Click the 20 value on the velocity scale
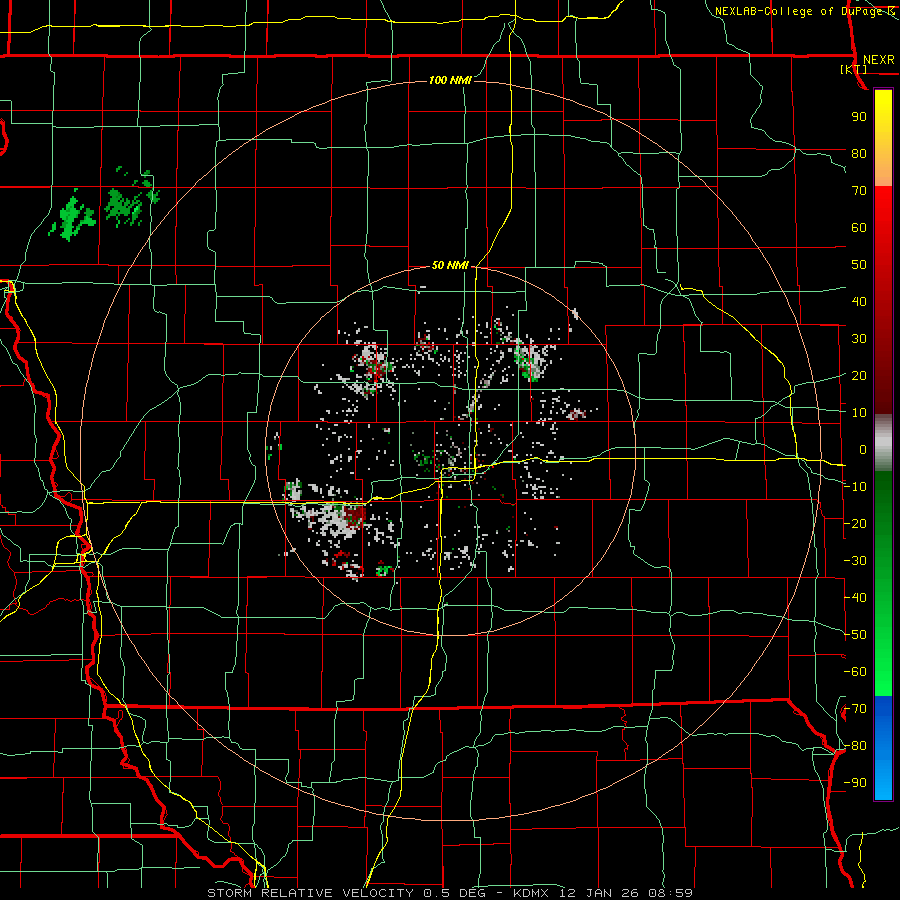 [x=859, y=376]
